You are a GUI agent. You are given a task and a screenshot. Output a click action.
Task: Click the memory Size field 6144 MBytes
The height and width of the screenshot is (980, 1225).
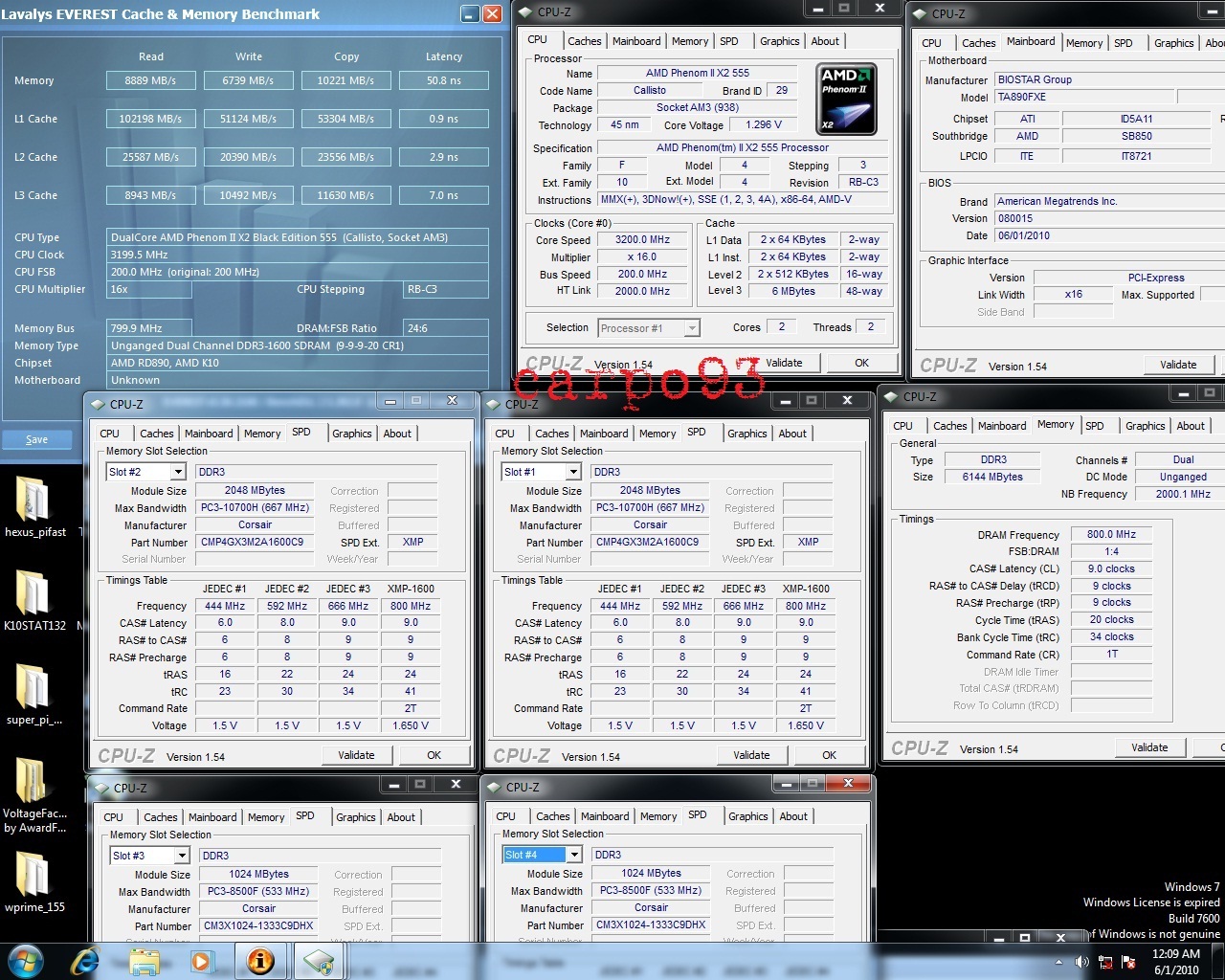(x=993, y=477)
